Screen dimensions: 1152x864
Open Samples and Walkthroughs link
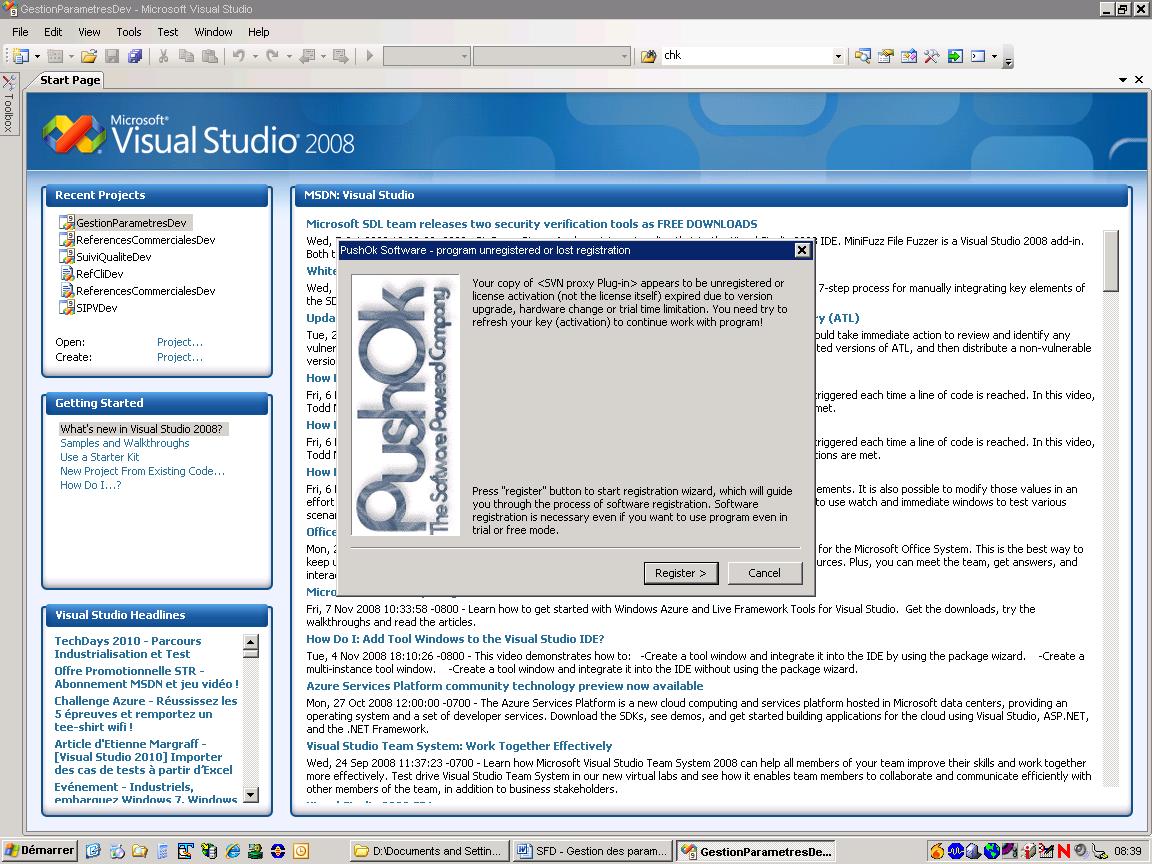124,443
